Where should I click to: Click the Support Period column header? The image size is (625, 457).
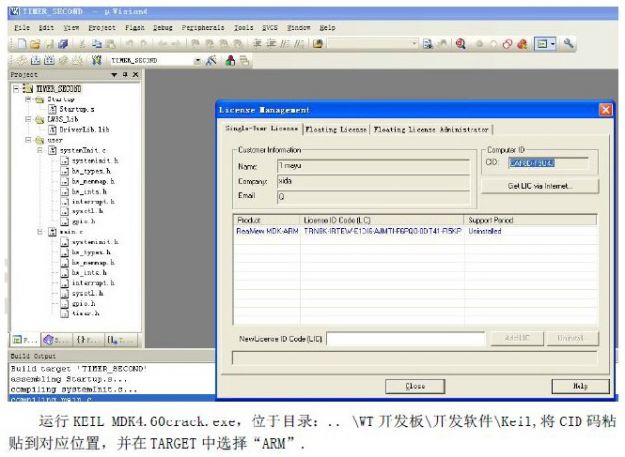(530, 220)
